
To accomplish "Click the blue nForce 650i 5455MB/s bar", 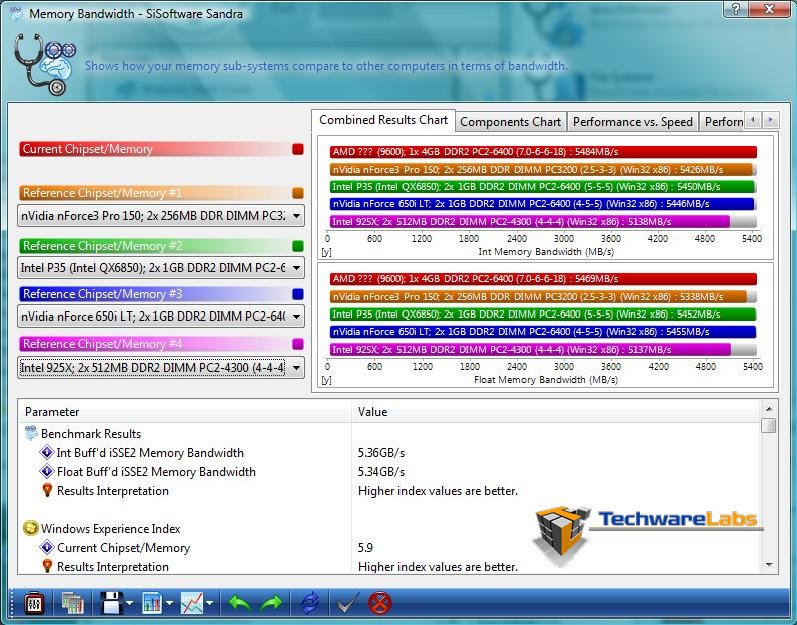I will (x=542, y=332).
